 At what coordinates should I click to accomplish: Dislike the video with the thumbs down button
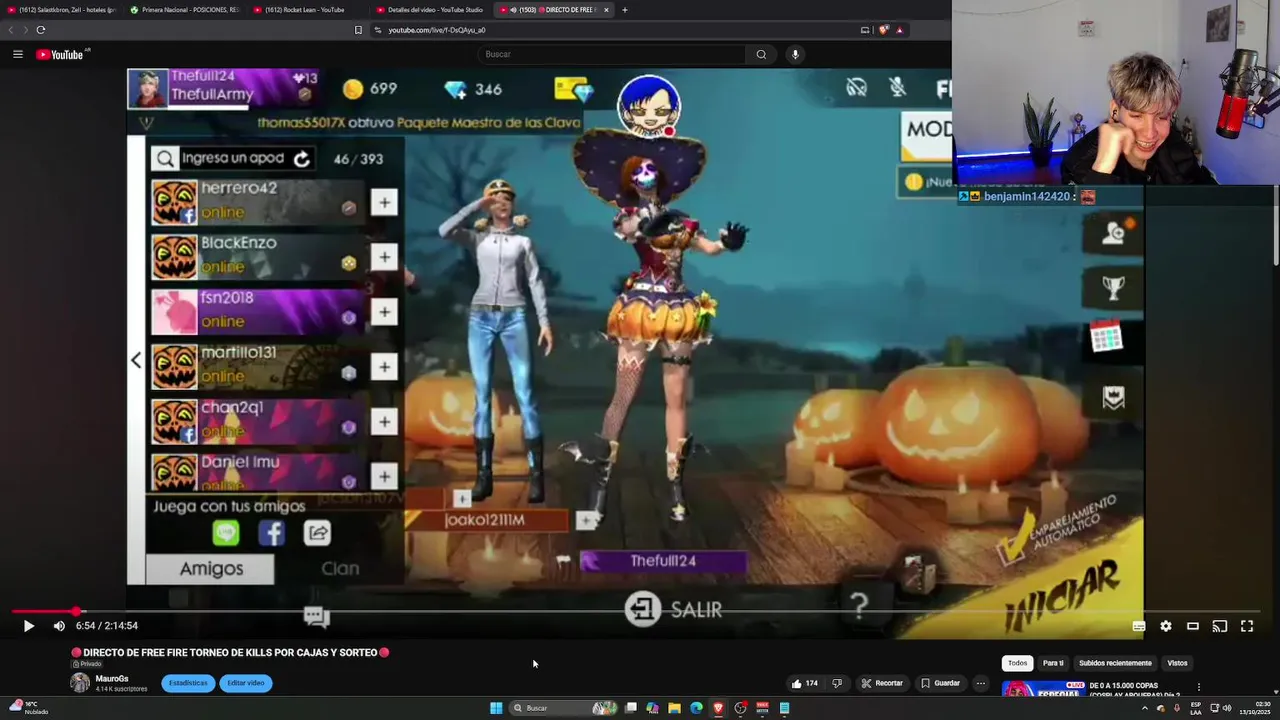pos(837,683)
